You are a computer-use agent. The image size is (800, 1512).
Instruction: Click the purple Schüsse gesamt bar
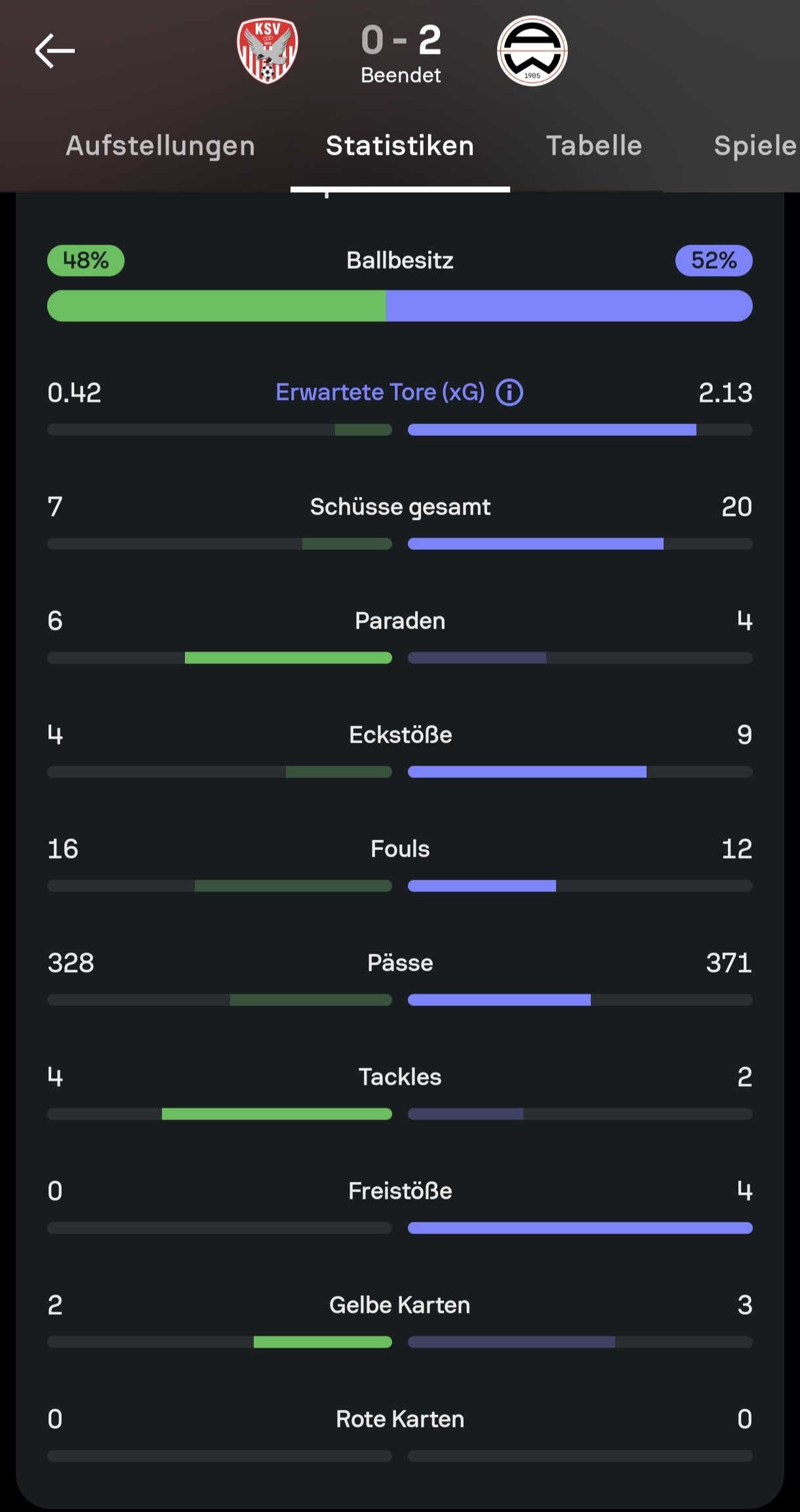point(536,543)
